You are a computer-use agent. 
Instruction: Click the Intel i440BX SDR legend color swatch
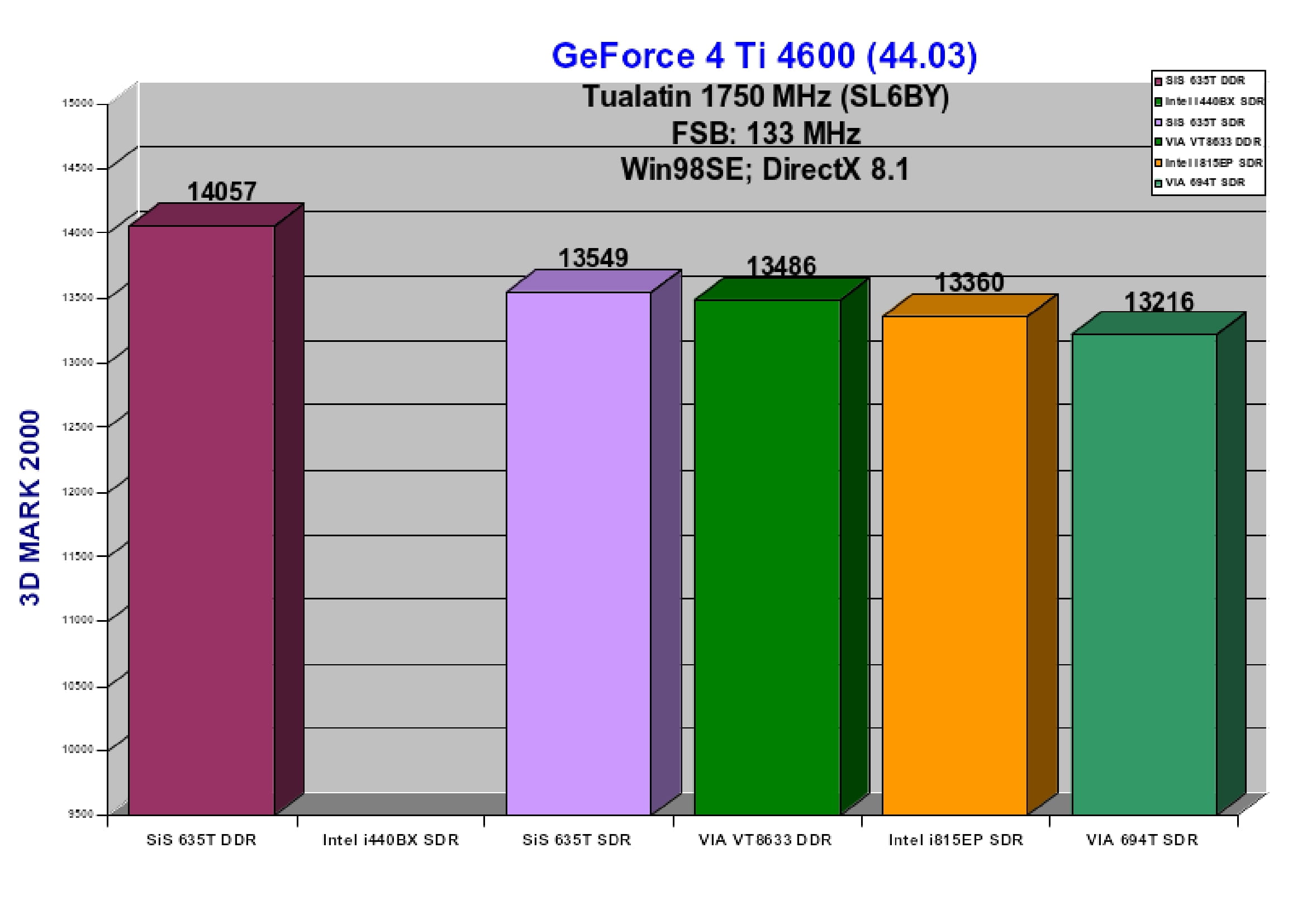tap(1158, 102)
